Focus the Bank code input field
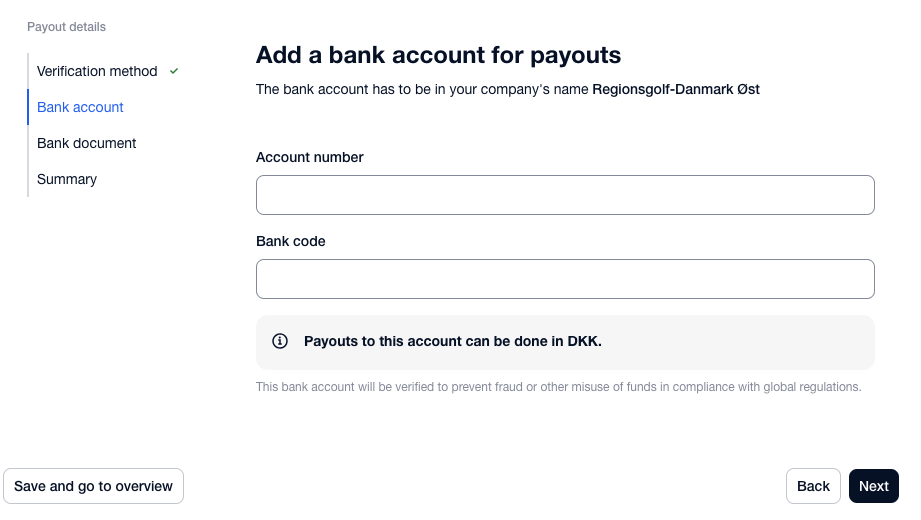The width and height of the screenshot is (921, 520). point(565,279)
